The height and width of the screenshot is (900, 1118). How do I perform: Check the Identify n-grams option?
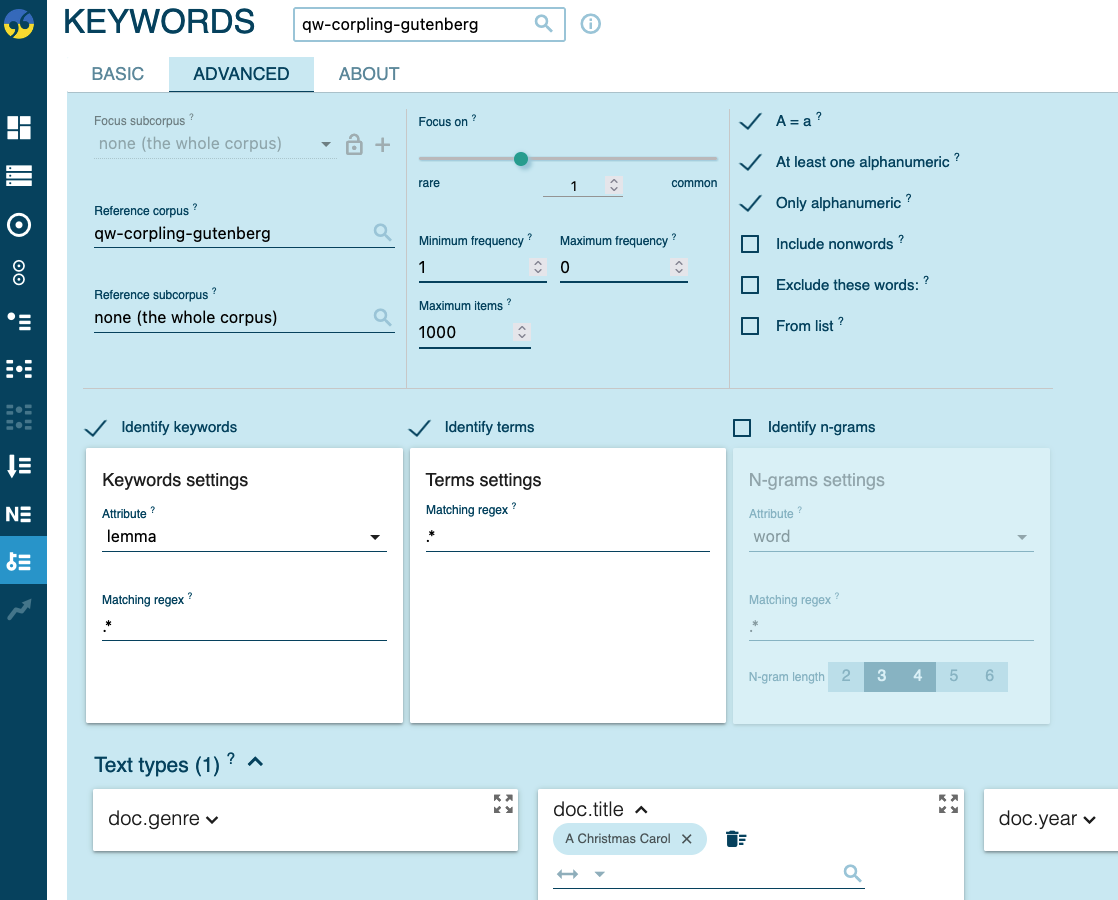(x=742, y=428)
